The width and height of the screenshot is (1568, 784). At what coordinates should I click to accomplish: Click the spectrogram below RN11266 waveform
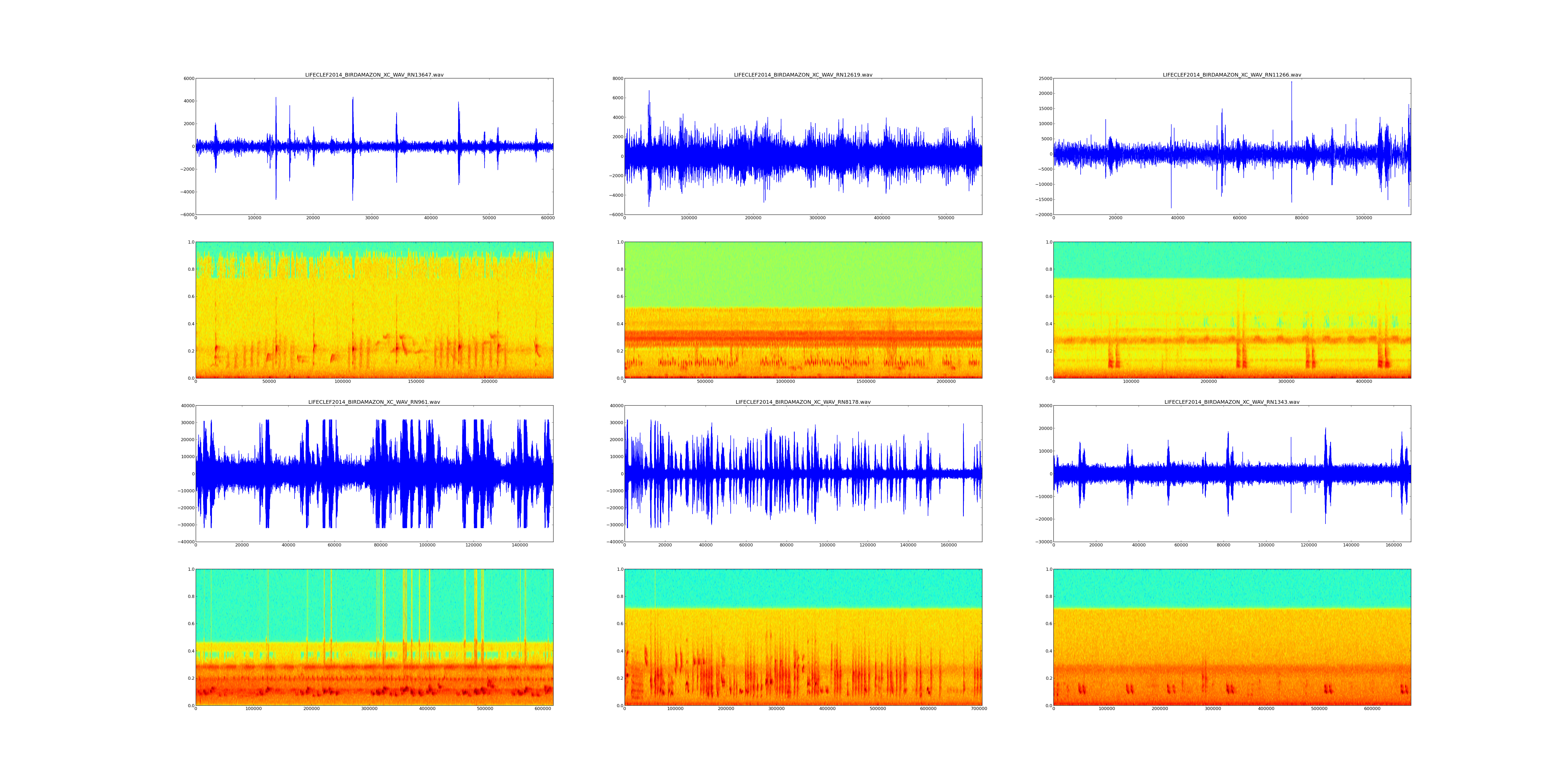click(x=1231, y=310)
